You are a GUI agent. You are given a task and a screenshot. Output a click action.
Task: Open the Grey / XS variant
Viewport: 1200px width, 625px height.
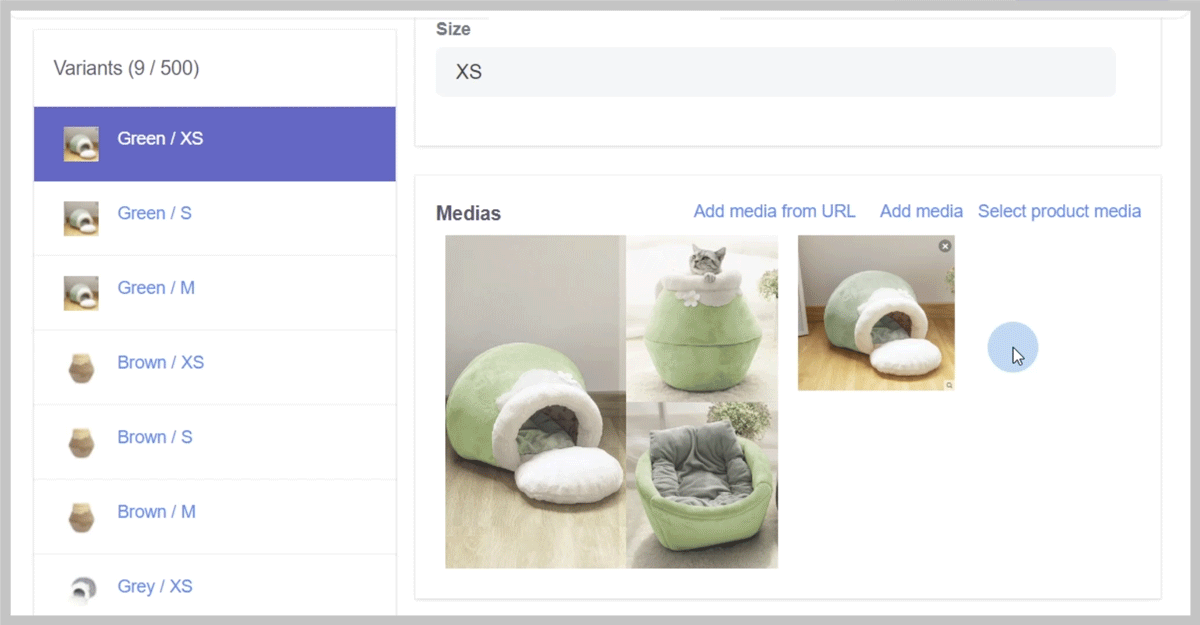point(155,586)
